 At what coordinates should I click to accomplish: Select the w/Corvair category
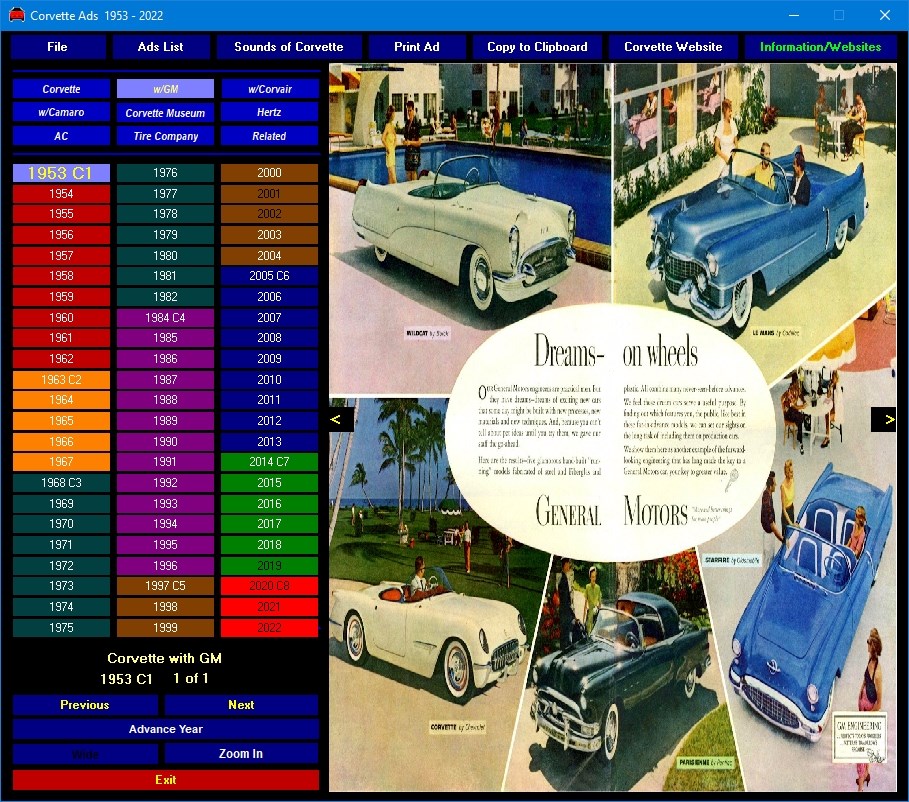[270, 89]
